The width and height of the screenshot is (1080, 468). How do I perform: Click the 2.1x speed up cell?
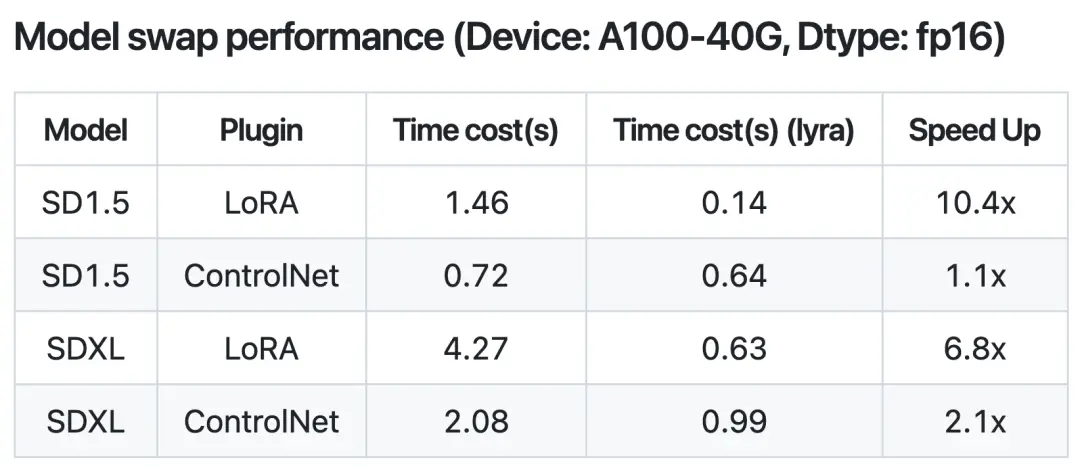(974, 421)
